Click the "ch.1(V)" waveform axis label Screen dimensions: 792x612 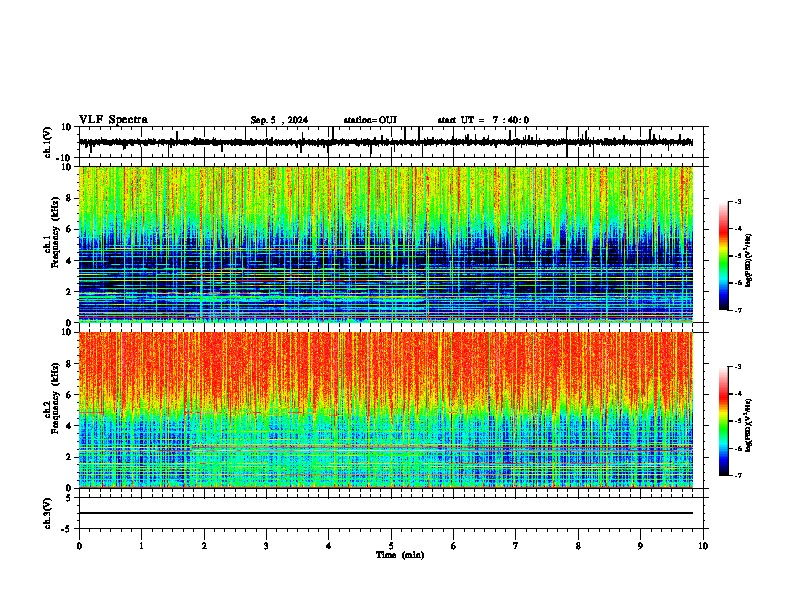pyautogui.click(x=48, y=142)
